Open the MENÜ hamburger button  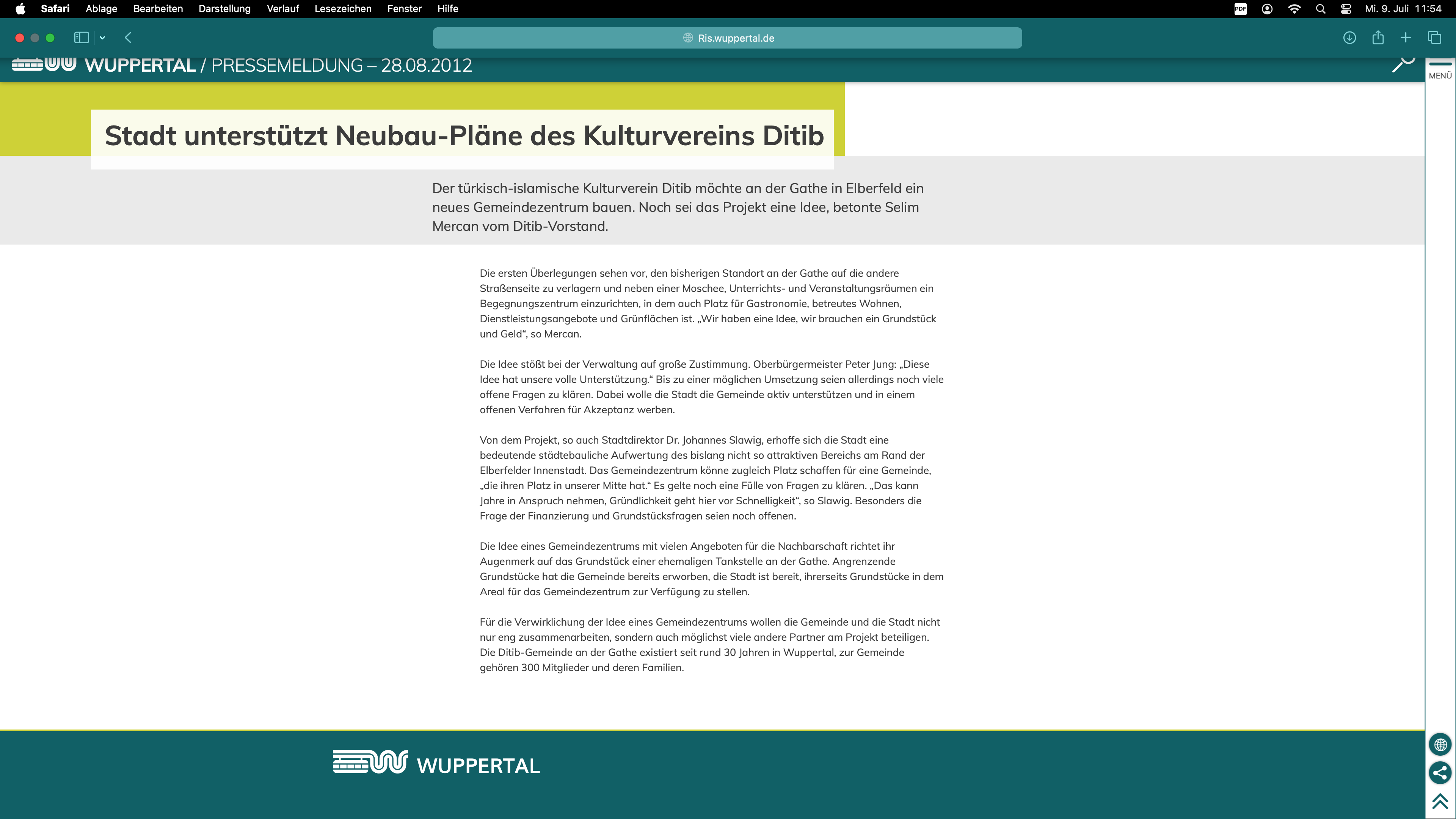[1440, 69]
